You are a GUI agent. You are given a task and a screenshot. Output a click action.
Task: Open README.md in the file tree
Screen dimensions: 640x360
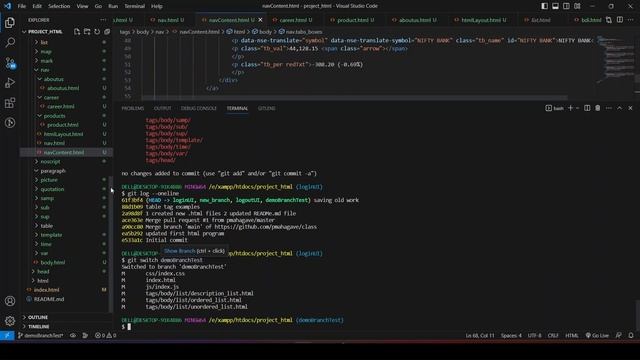[x=49, y=299]
